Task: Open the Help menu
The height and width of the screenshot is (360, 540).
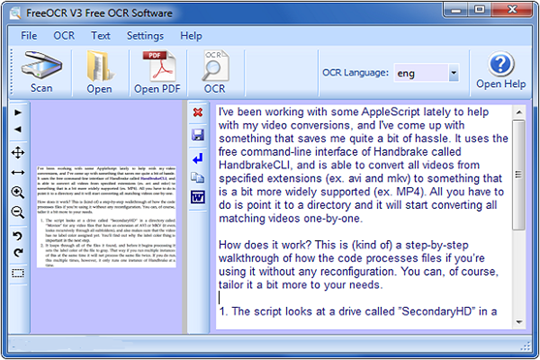Action: 191,35
